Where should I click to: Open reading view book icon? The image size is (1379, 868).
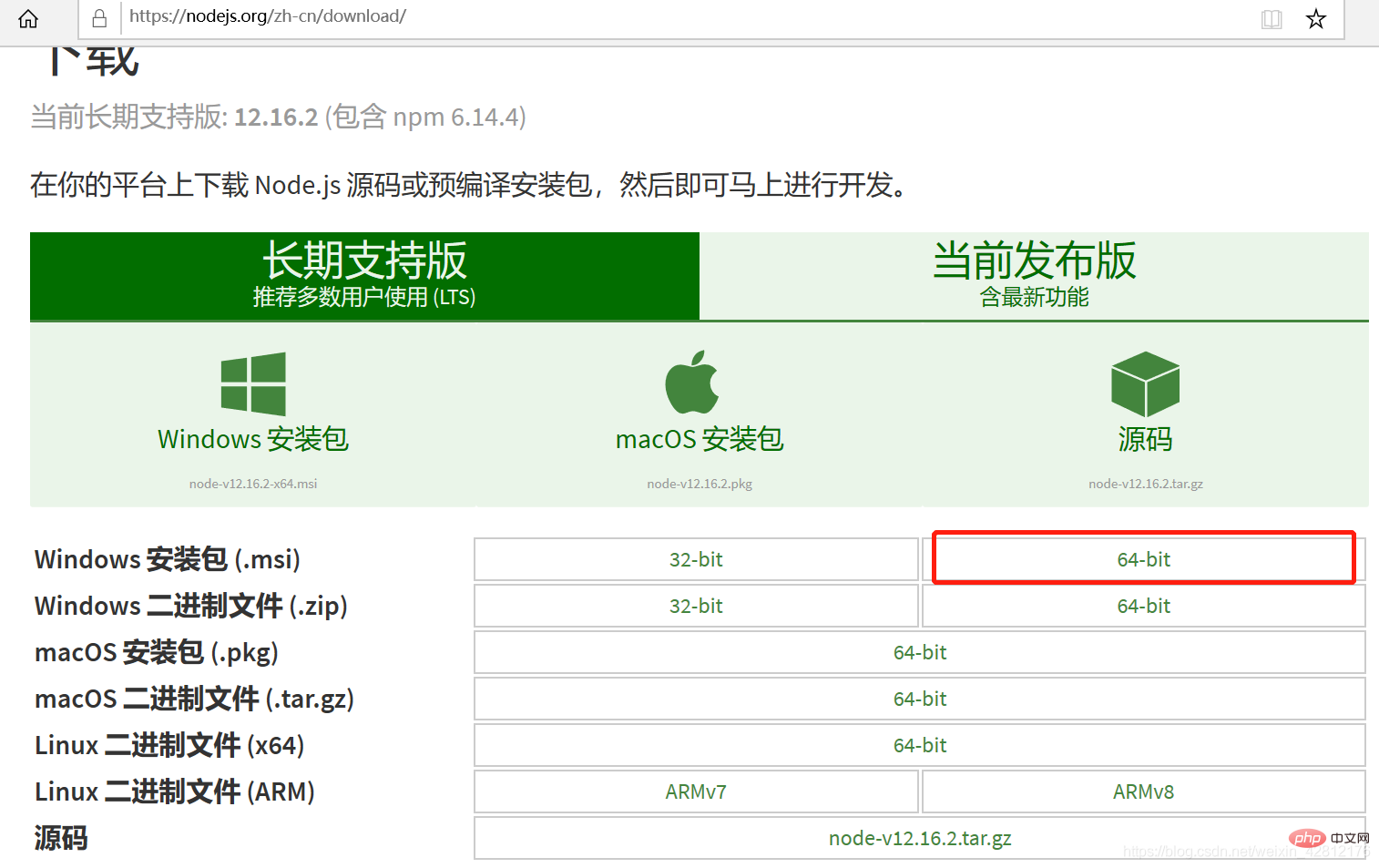[x=1272, y=19]
